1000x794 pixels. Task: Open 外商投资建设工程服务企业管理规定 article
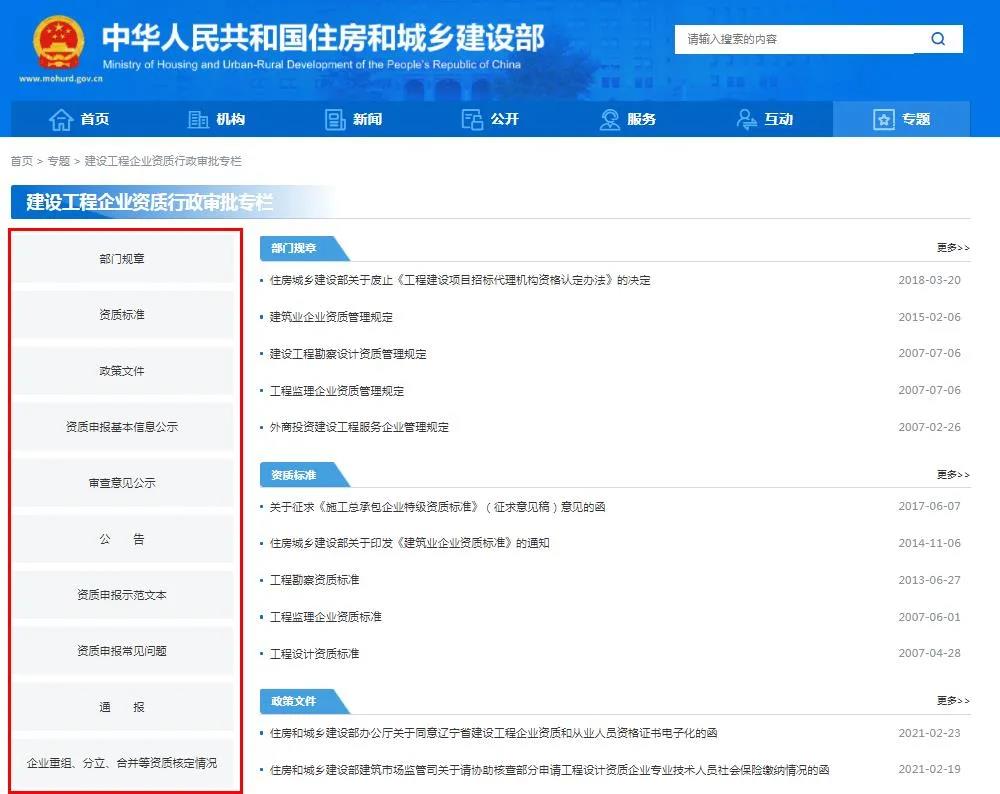359,427
